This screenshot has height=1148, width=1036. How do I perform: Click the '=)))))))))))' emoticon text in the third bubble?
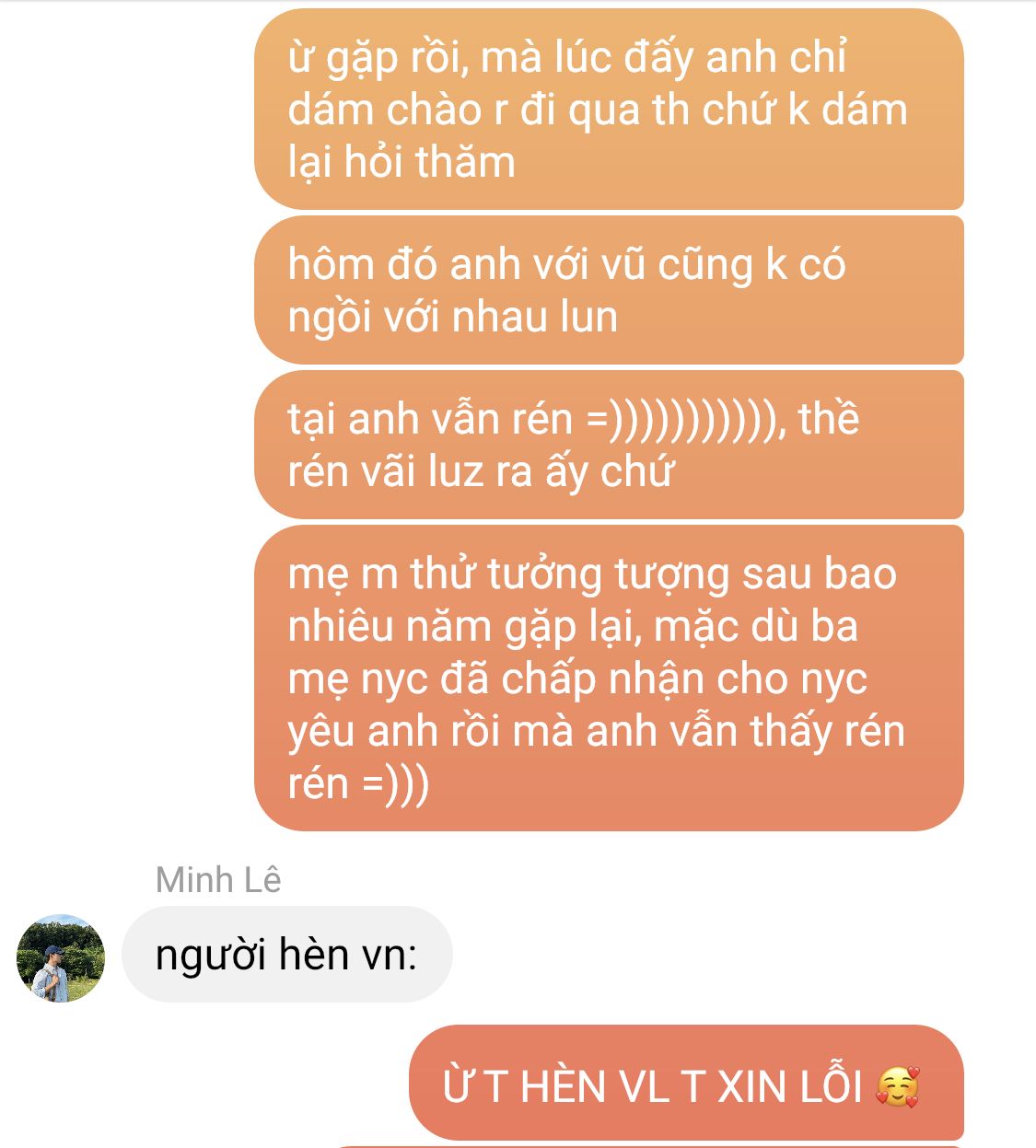pos(687,420)
